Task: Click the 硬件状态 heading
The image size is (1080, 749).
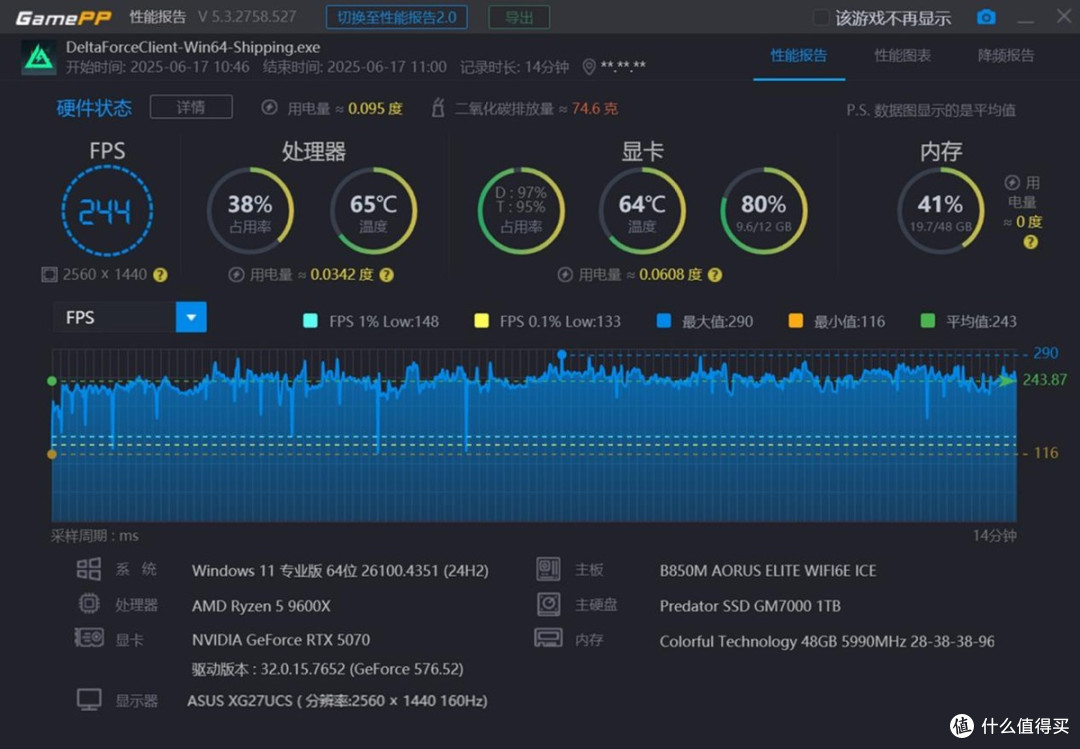Action: coord(94,108)
